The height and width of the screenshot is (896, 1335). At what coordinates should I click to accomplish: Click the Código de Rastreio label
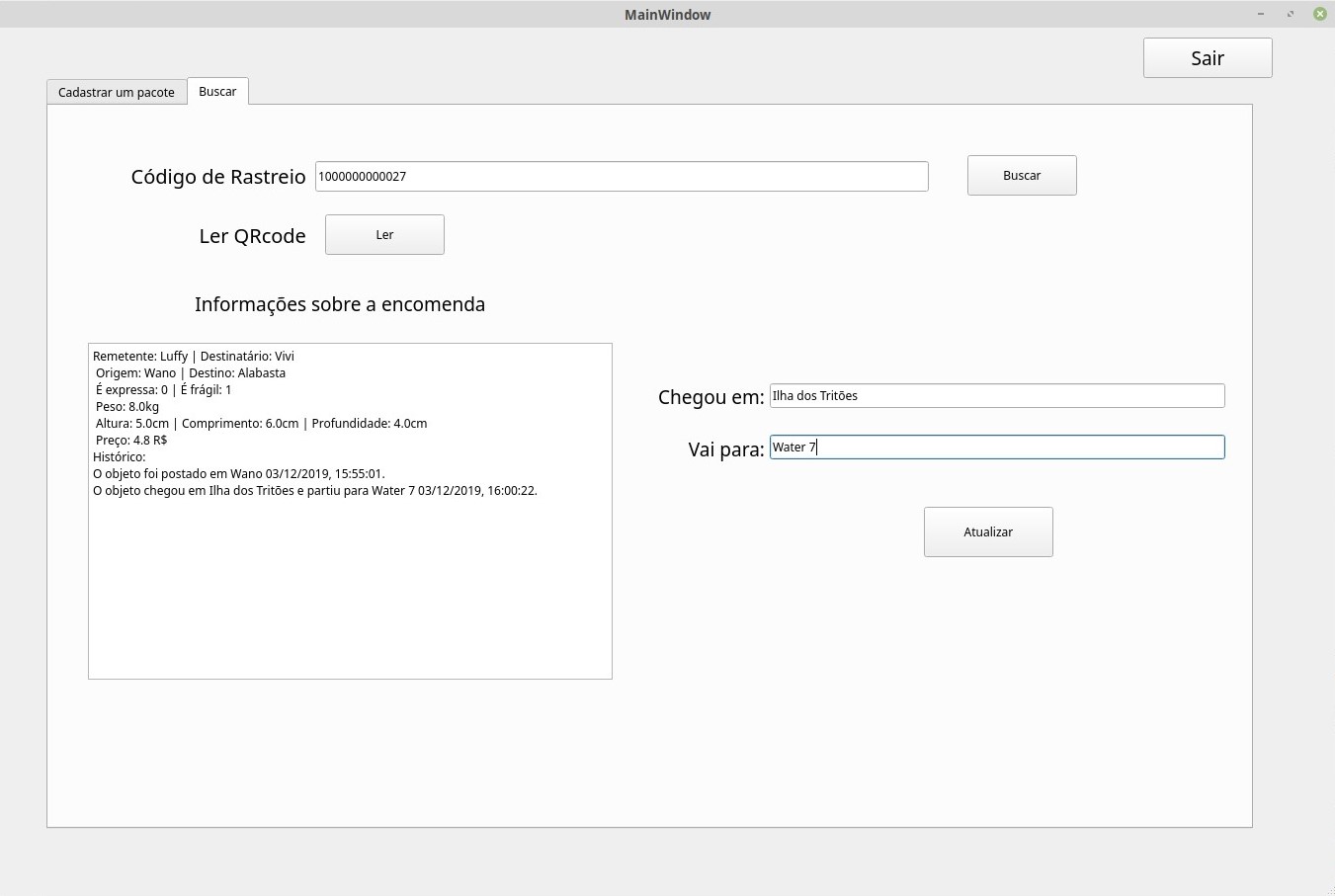(x=218, y=177)
